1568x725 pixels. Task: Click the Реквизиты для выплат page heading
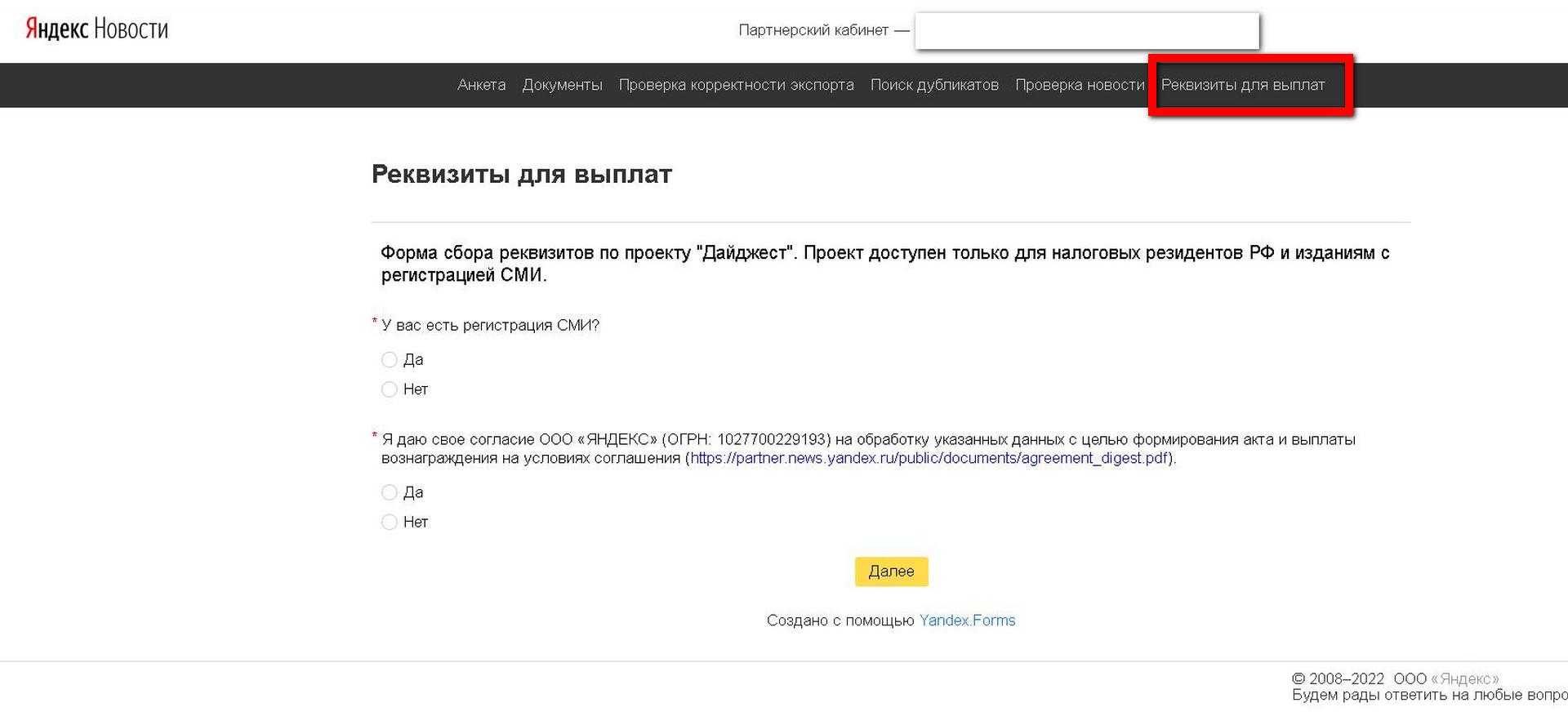522,174
